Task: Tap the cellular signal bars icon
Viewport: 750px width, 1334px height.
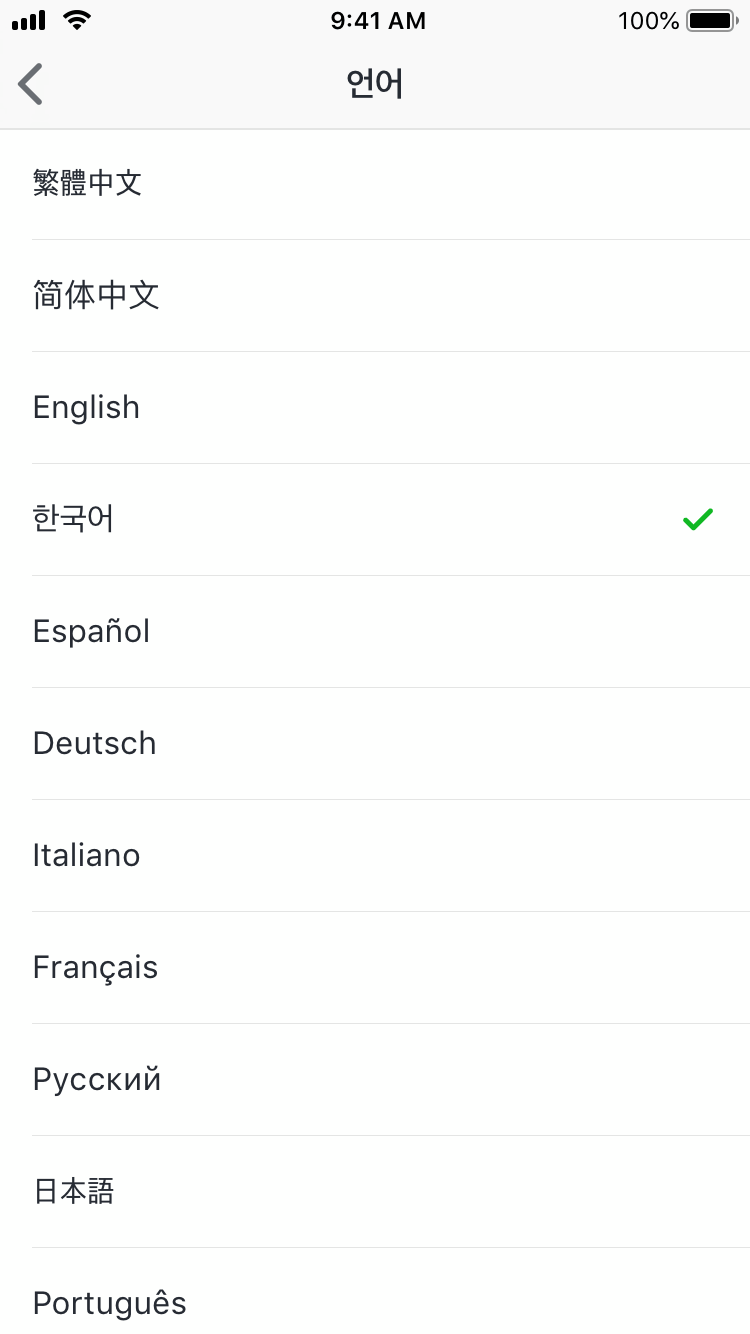Action: coord(30,21)
